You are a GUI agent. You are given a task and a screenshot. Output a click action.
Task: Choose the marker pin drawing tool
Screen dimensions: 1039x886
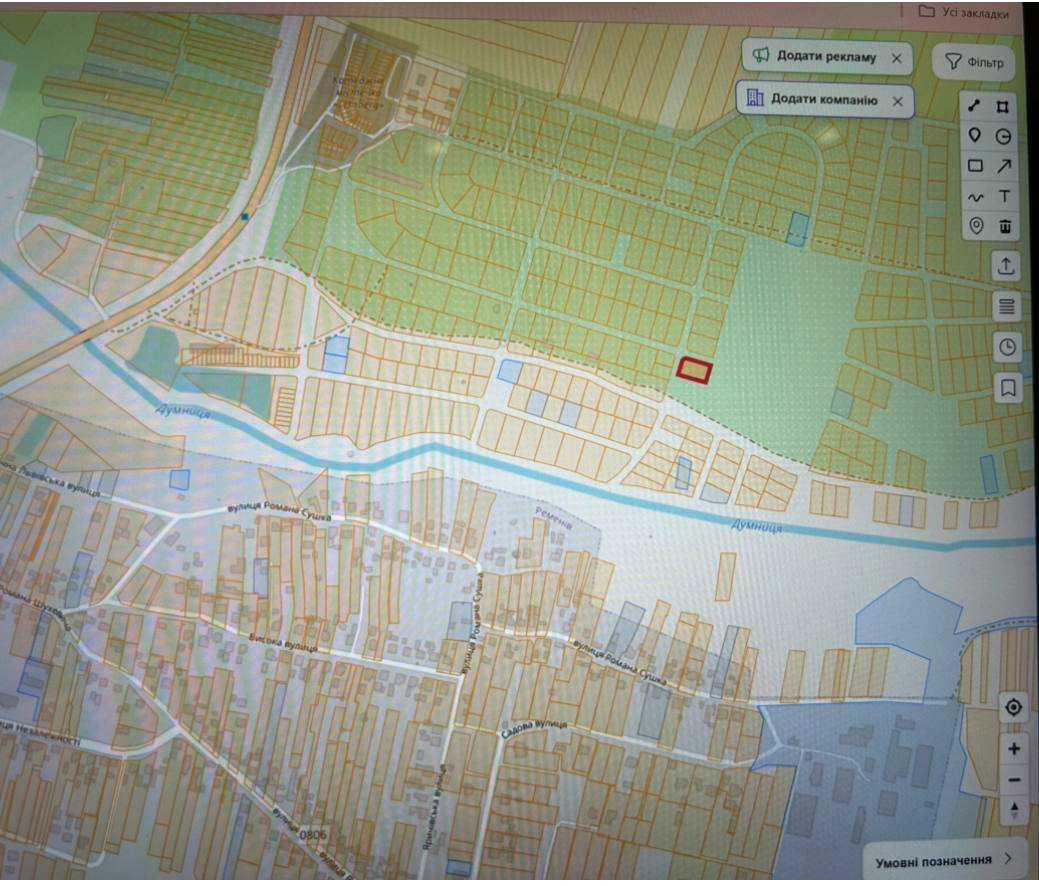point(974,136)
